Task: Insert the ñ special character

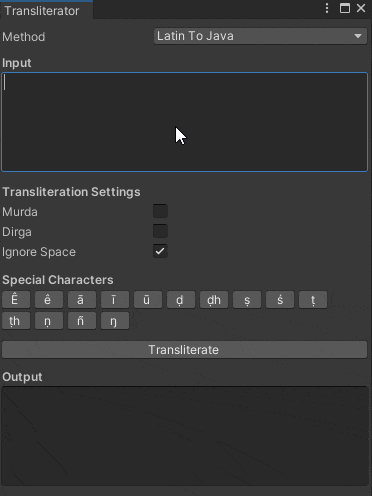Action: 82,321
